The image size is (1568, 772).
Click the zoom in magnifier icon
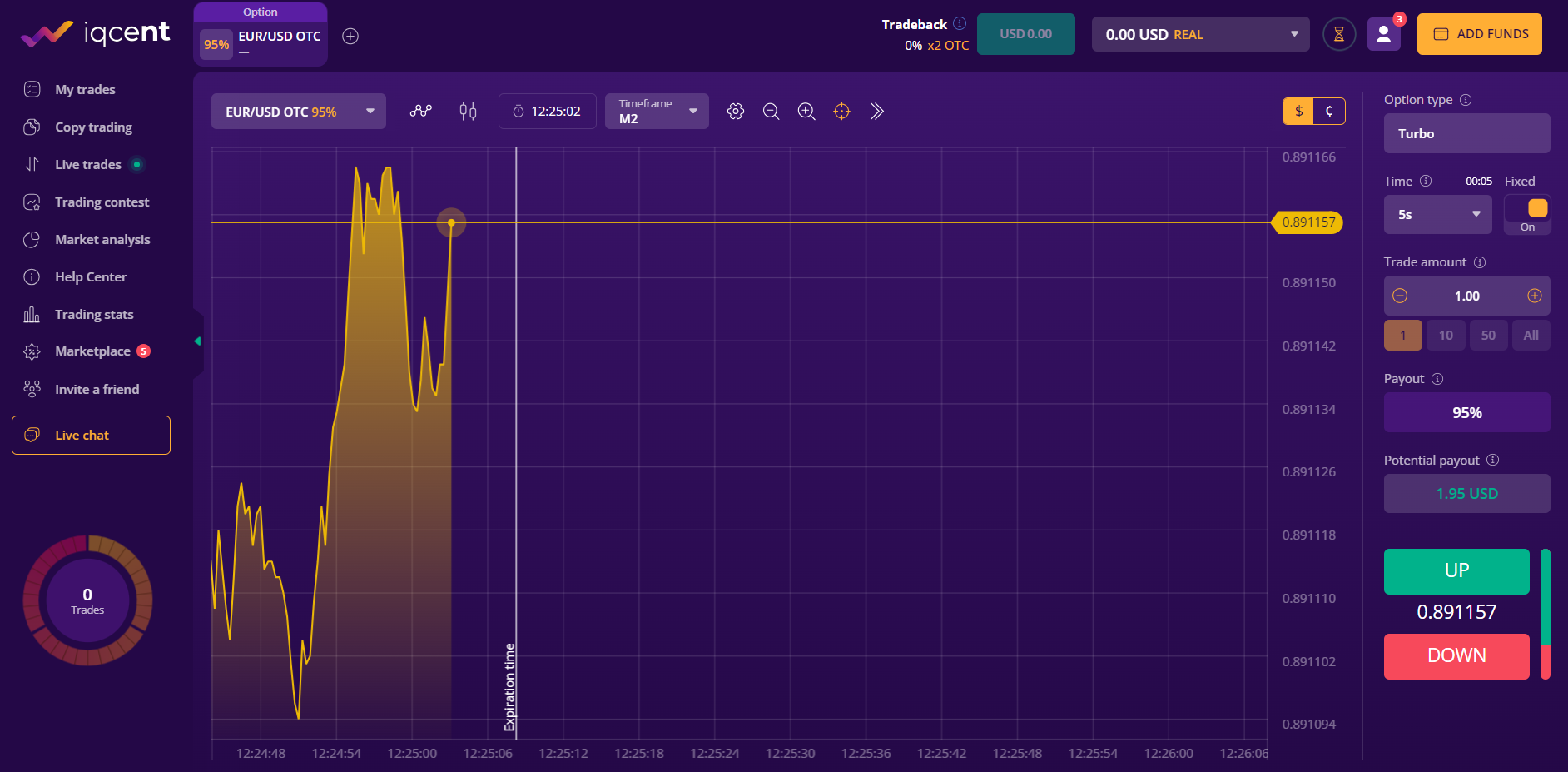(x=806, y=112)
